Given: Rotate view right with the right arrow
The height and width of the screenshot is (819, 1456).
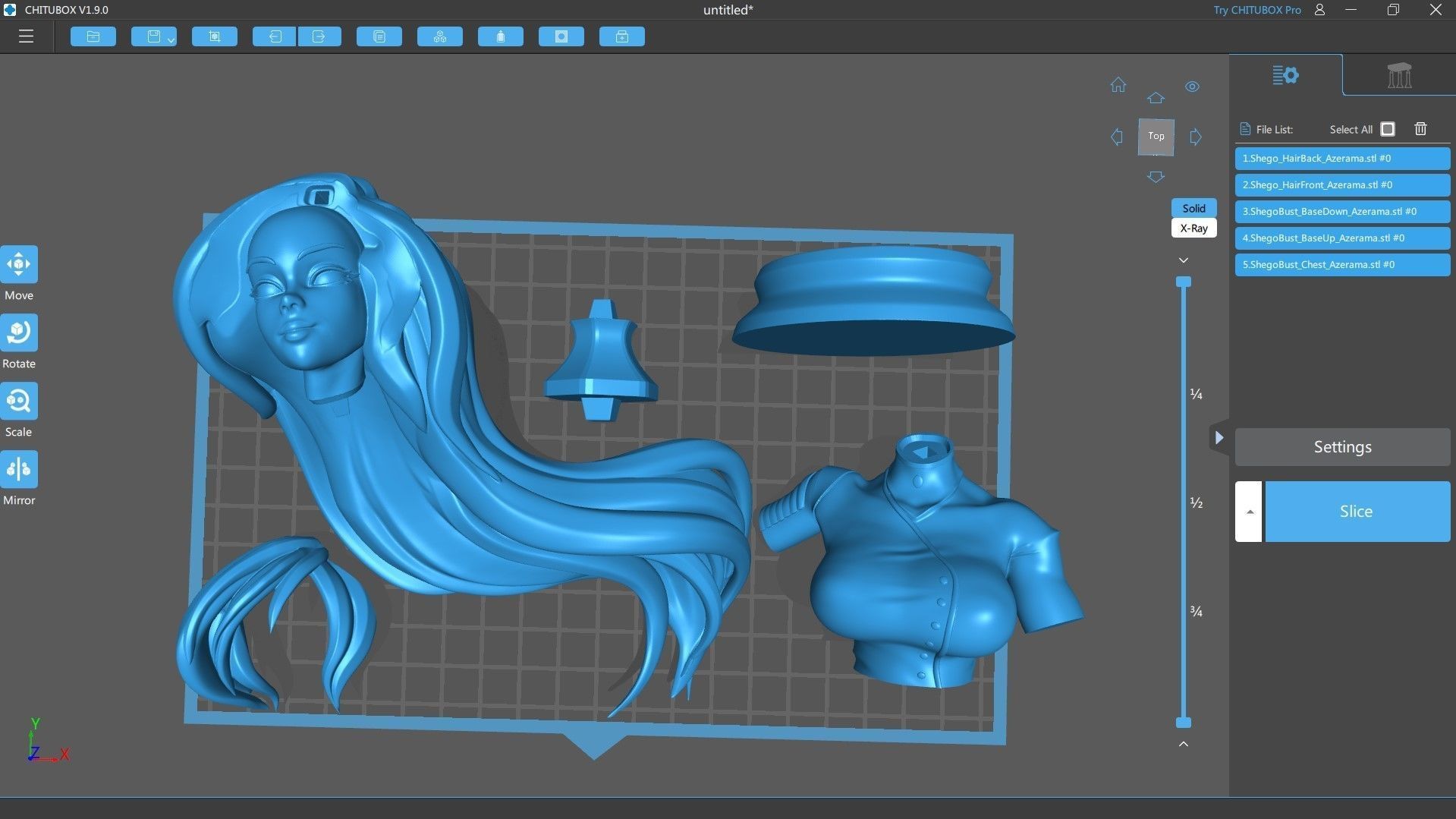Looking at the screenshot, I should (x=1196, y=137).
